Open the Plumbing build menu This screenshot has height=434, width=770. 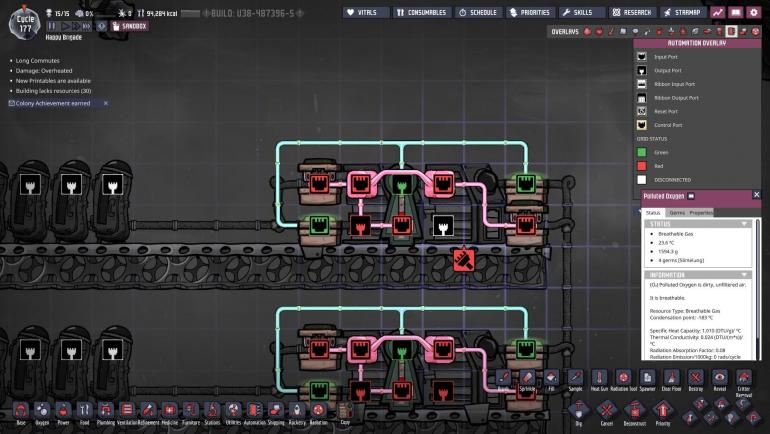click(107, 410)
